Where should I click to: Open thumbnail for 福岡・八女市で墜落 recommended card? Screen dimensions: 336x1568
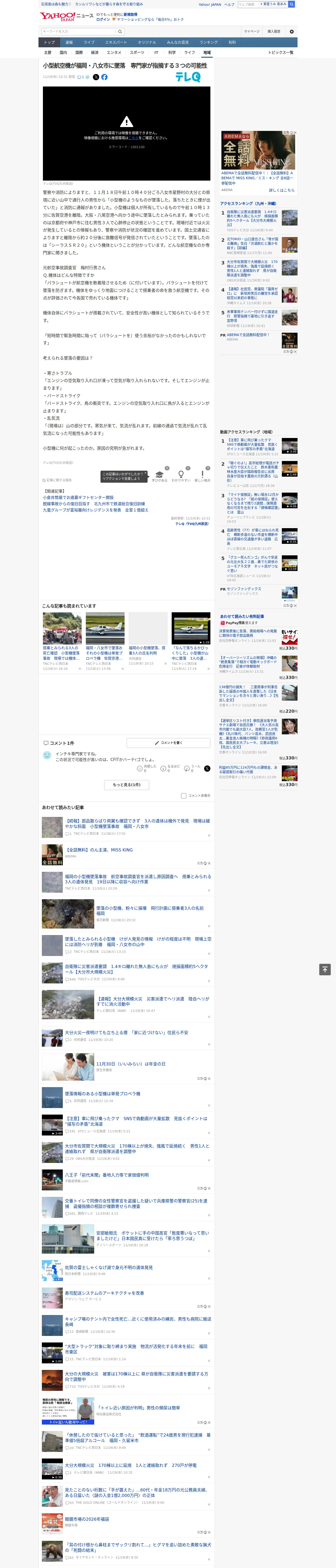(105, 628)
